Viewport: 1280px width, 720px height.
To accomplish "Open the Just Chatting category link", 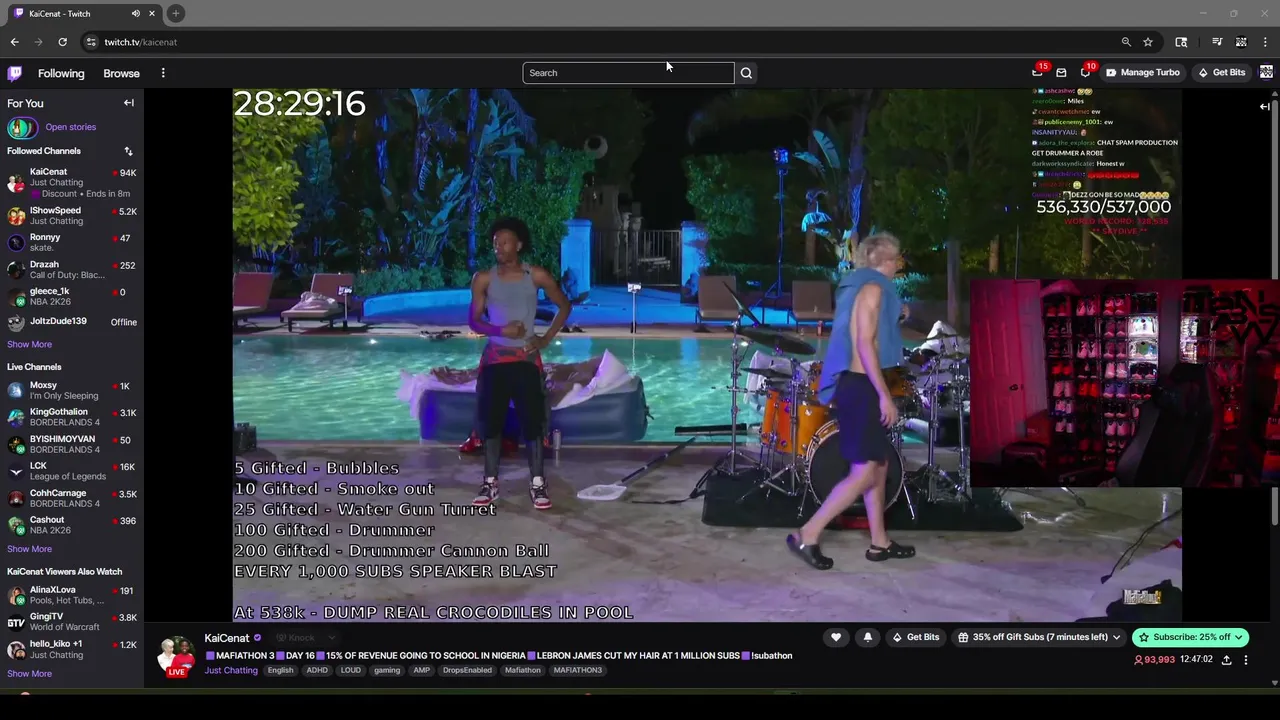I will coord(231,670).
